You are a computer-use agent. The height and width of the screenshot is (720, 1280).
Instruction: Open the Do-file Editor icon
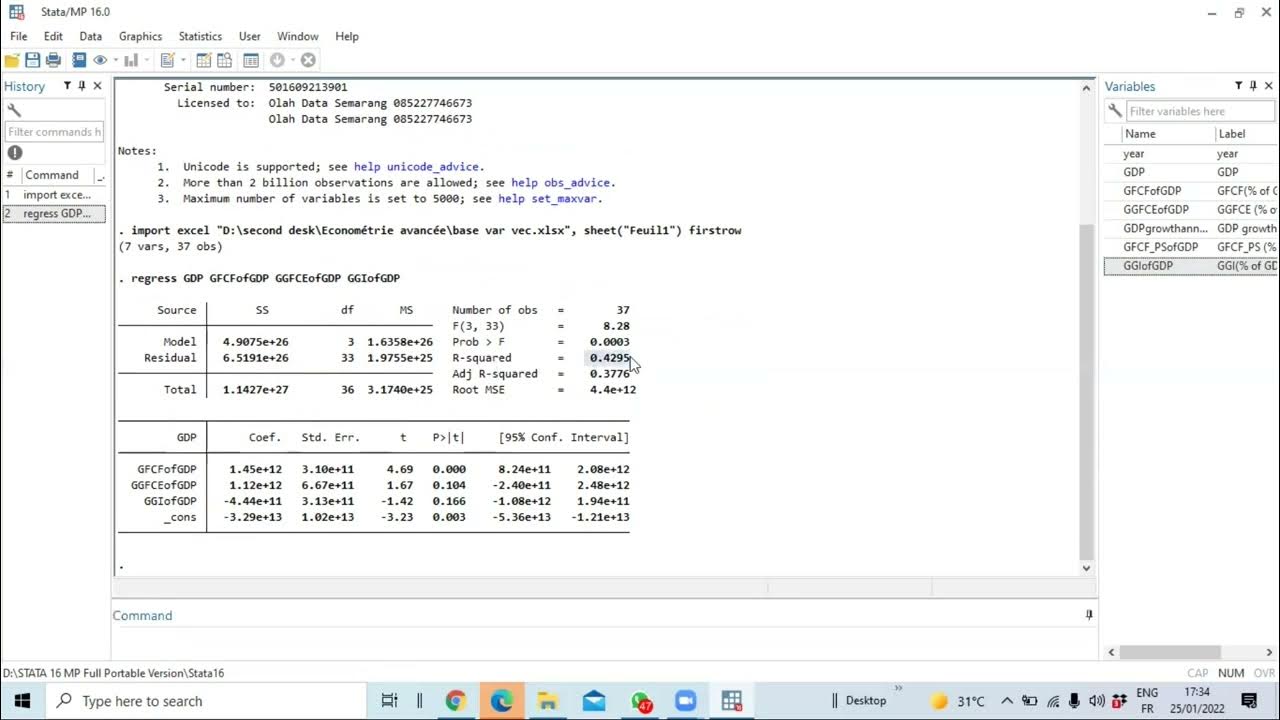point(167,60)
